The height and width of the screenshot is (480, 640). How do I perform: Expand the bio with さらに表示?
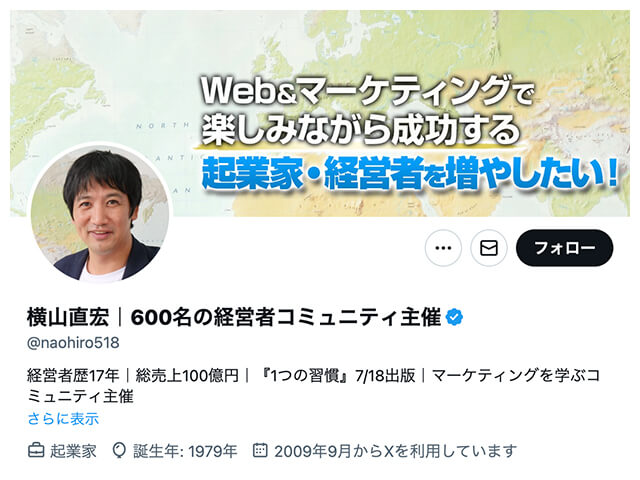(x=63, y=419)
